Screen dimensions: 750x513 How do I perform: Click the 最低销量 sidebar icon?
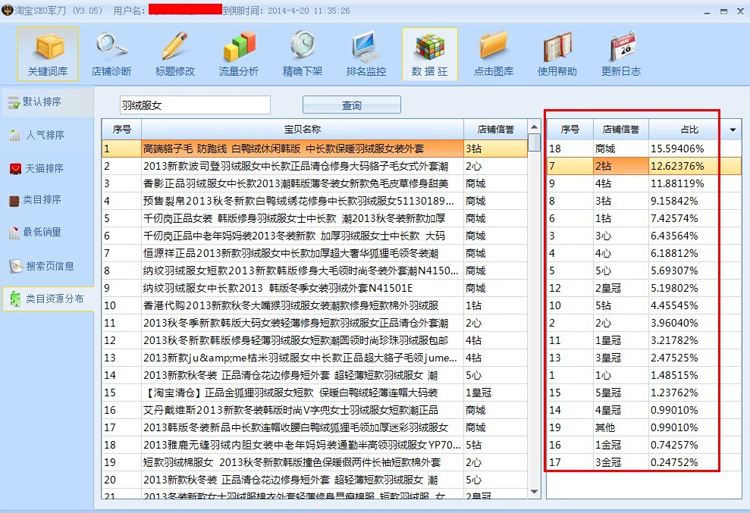click(14, 232)
